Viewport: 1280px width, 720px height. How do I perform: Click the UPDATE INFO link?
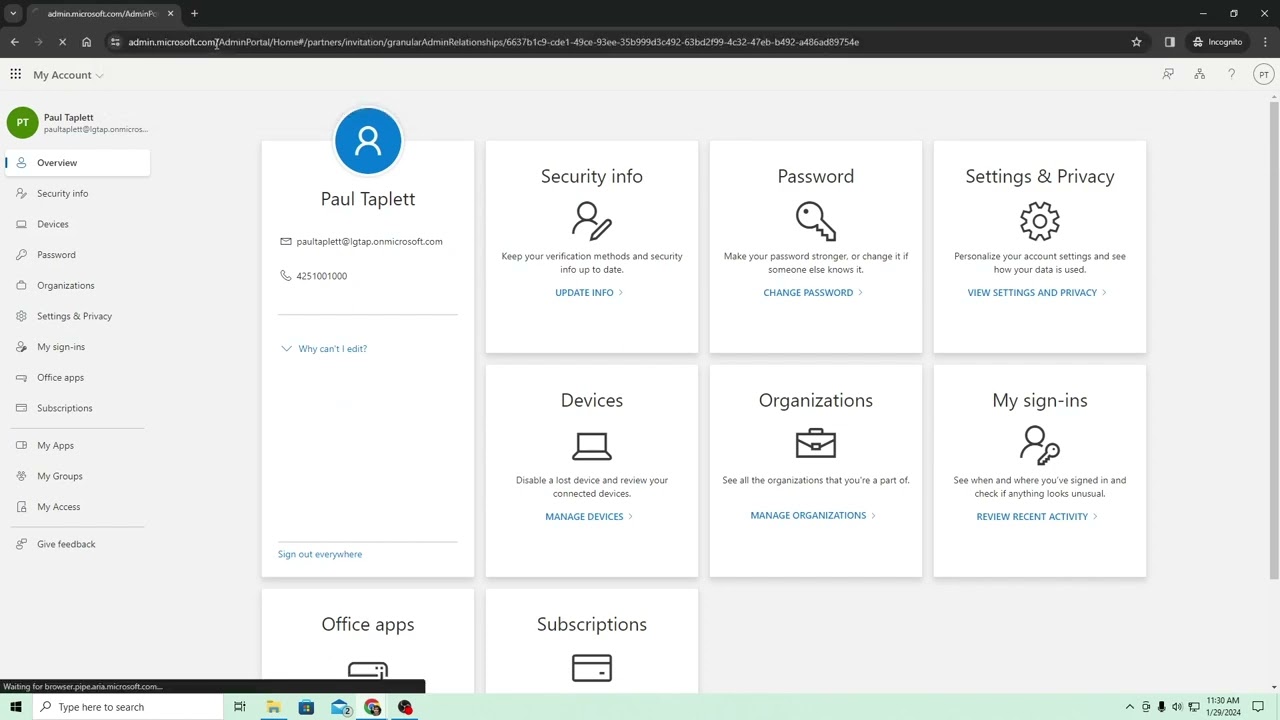(589, 293)
